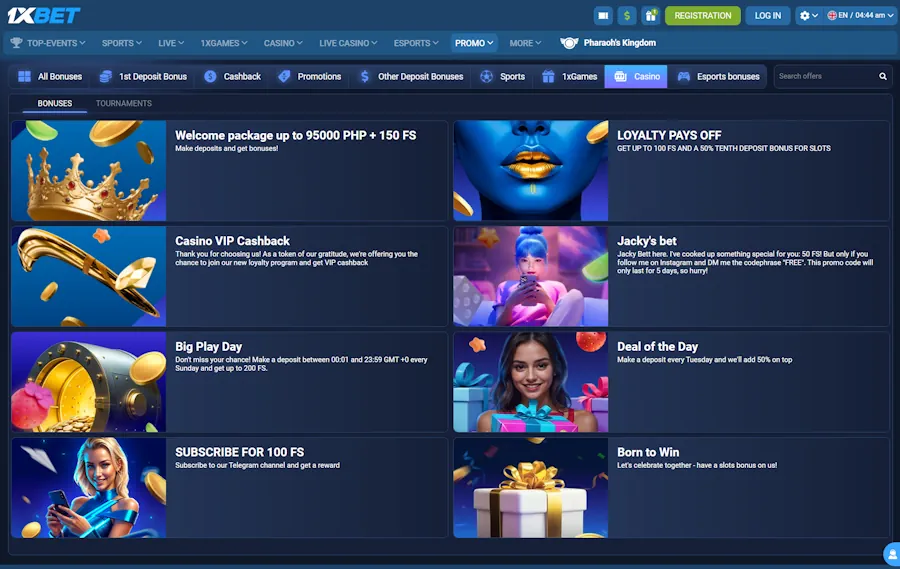Screen dimensions: 900x569
Task: Click the grid icon beside All Bonuses
Action: pos(24,76)
